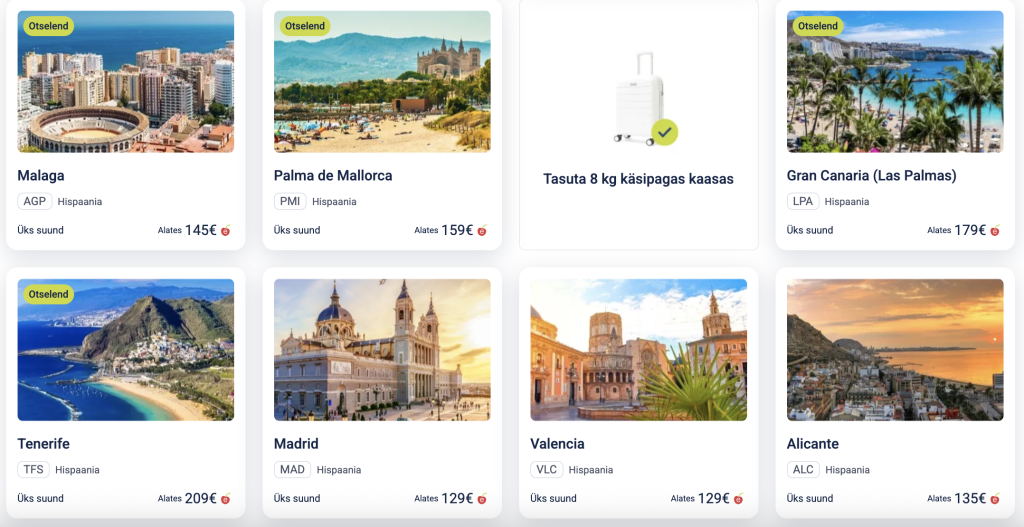Click the Otselend badge on Gran Canaria
The image size is (1024, 527).
pyautogui.click(x=818, y=26)
